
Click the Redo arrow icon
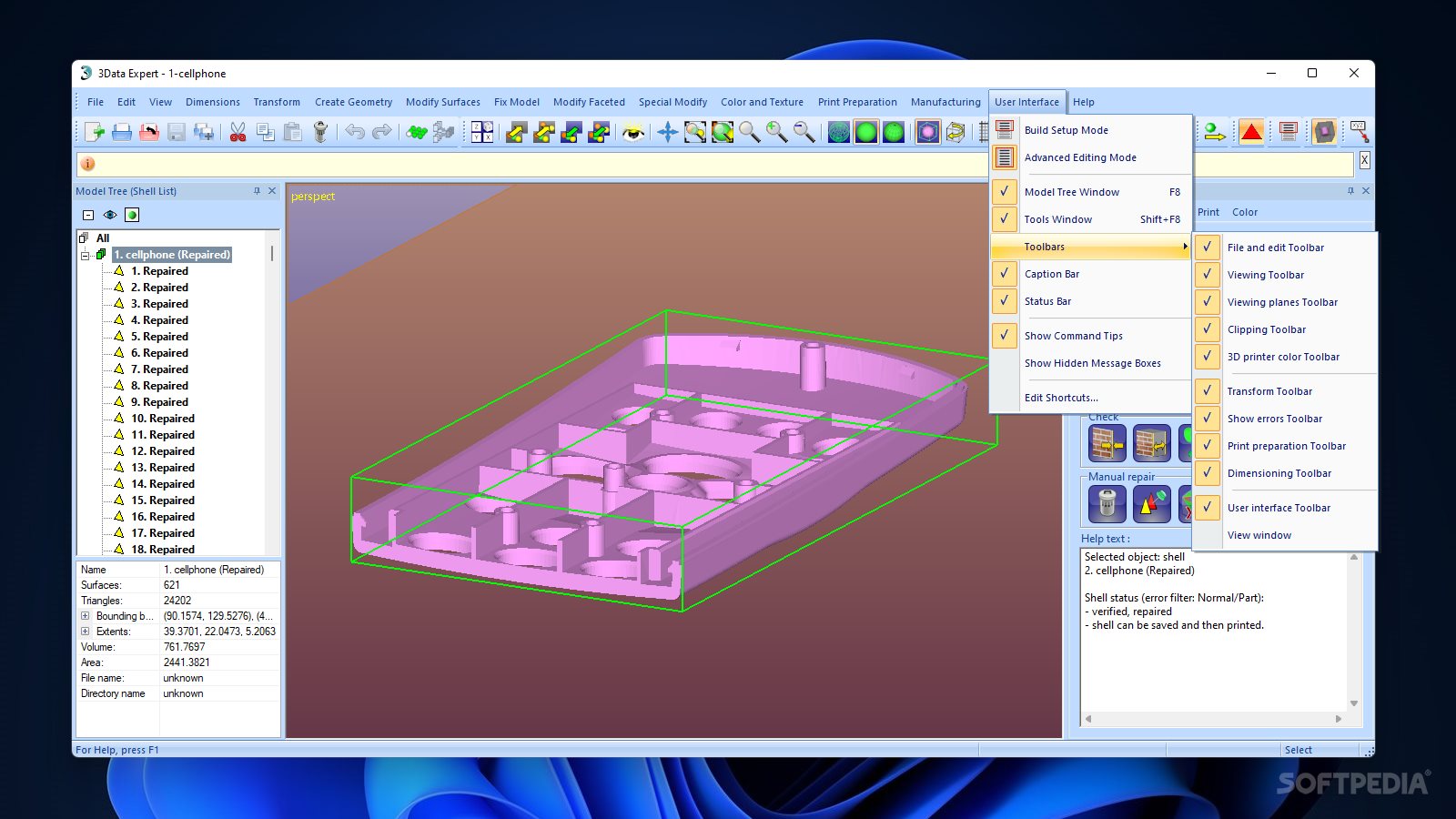click(381, 132)
